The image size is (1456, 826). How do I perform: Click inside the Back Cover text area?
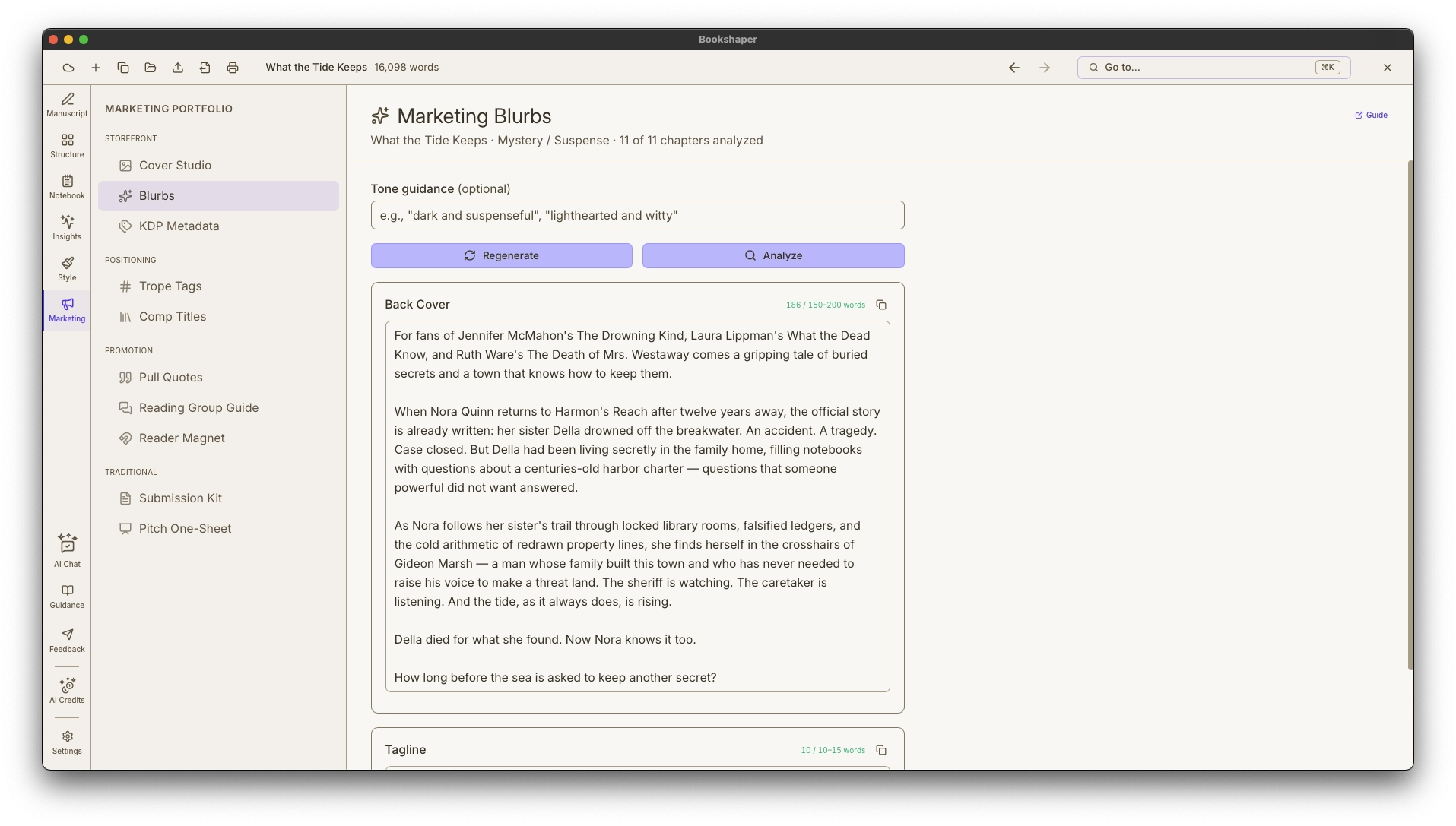tap(637, 507)
